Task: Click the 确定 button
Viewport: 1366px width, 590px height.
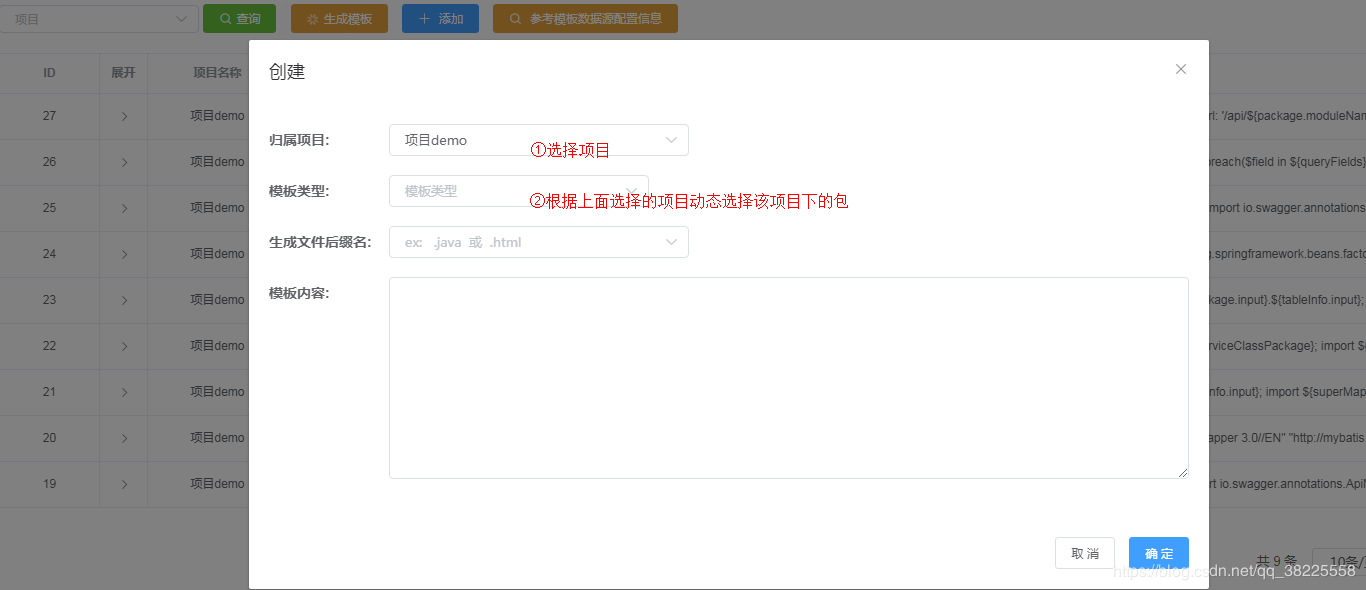Action: [x=1159, y=553]
